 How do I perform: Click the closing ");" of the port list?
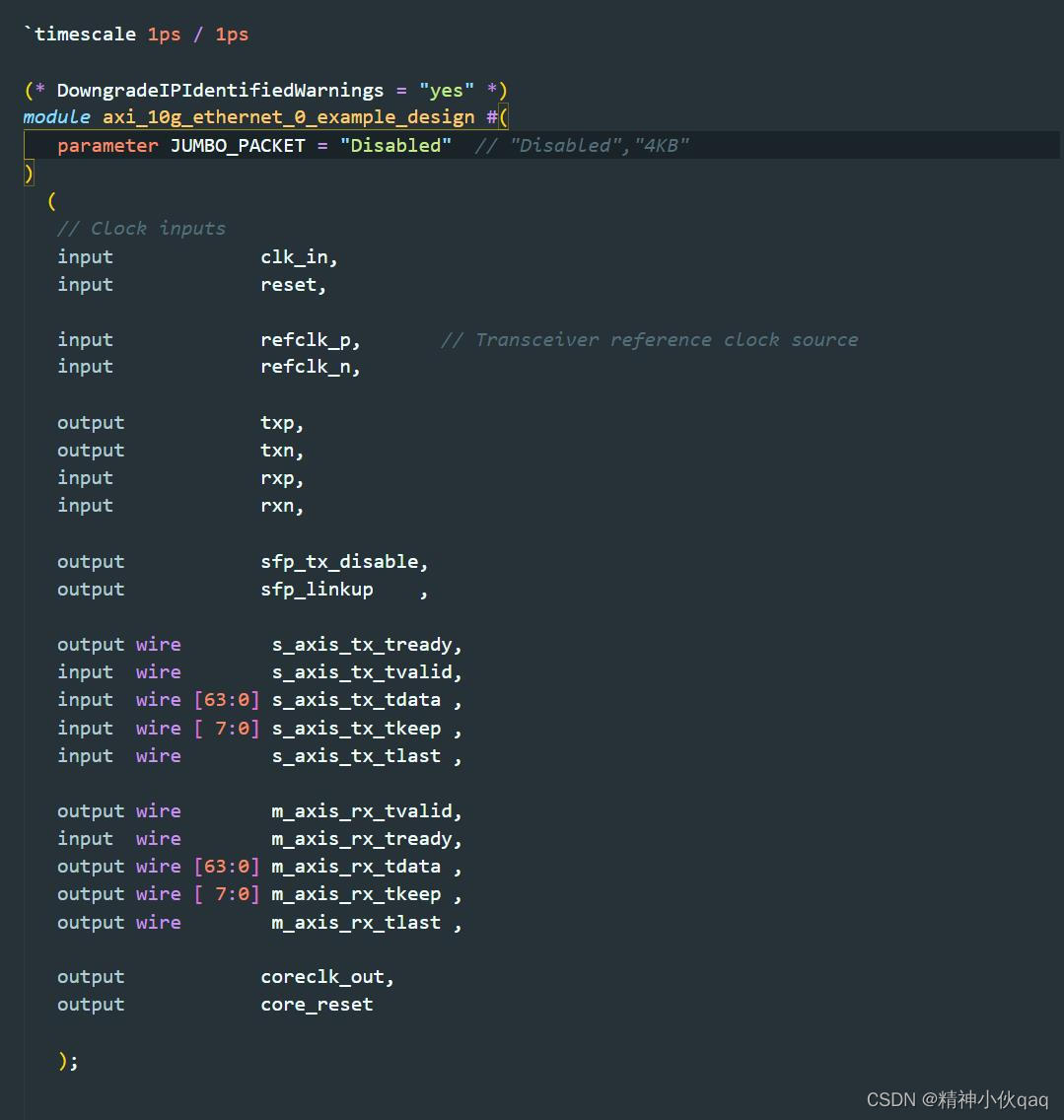[x=68, y=1061]
